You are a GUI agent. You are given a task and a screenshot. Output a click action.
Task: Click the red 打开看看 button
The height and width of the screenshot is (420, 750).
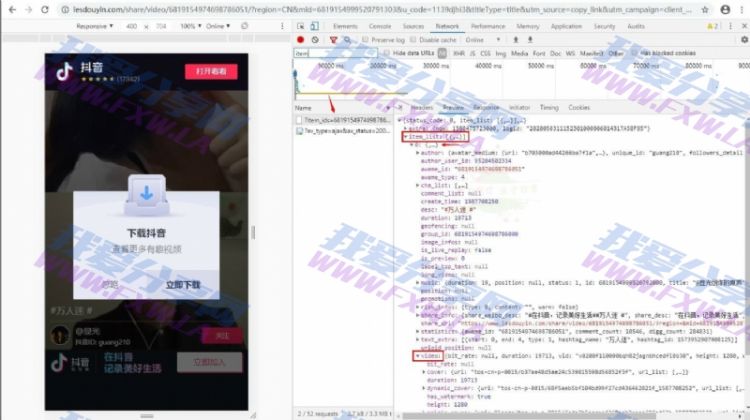click(211, 71)
